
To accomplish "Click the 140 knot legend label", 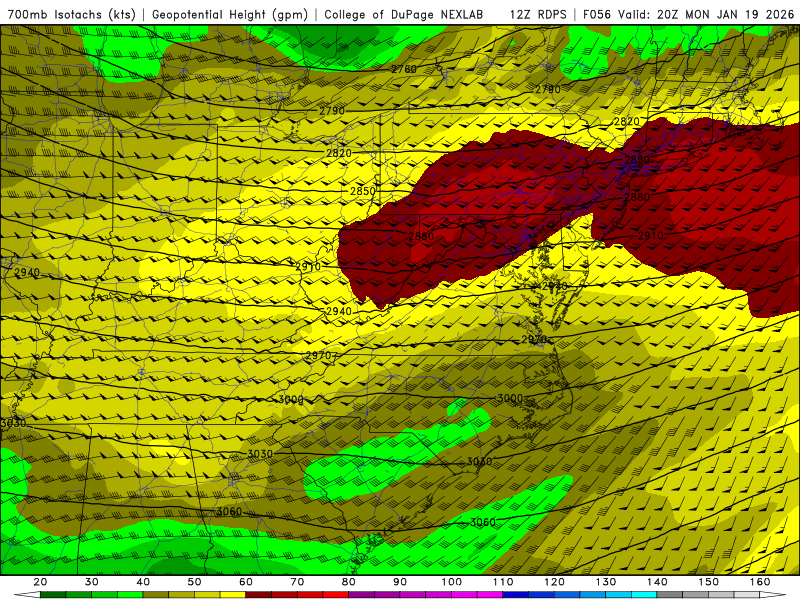I will (657, 582).
